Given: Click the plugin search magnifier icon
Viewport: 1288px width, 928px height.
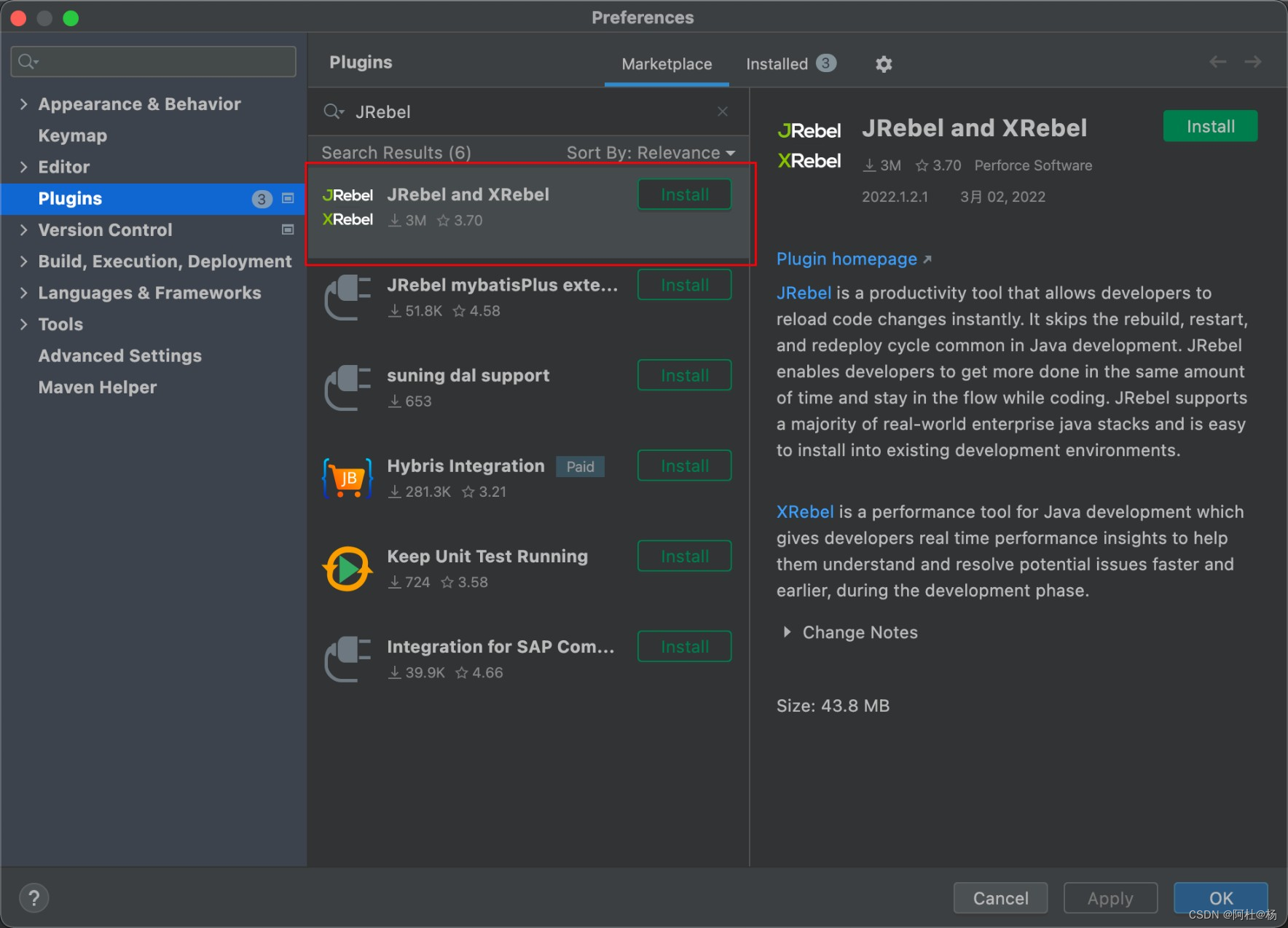Looking at the screenshot, I should coord(334,111).
